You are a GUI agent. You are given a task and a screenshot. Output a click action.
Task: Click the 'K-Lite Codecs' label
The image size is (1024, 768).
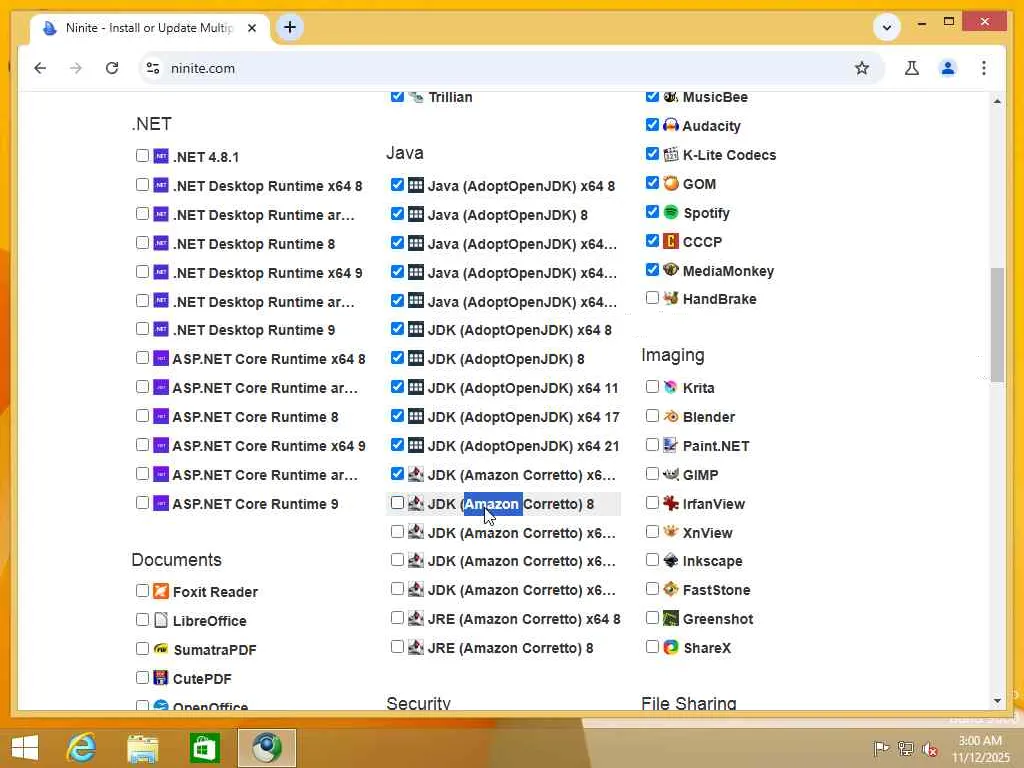pyautogui.click(x=729, y=155)
